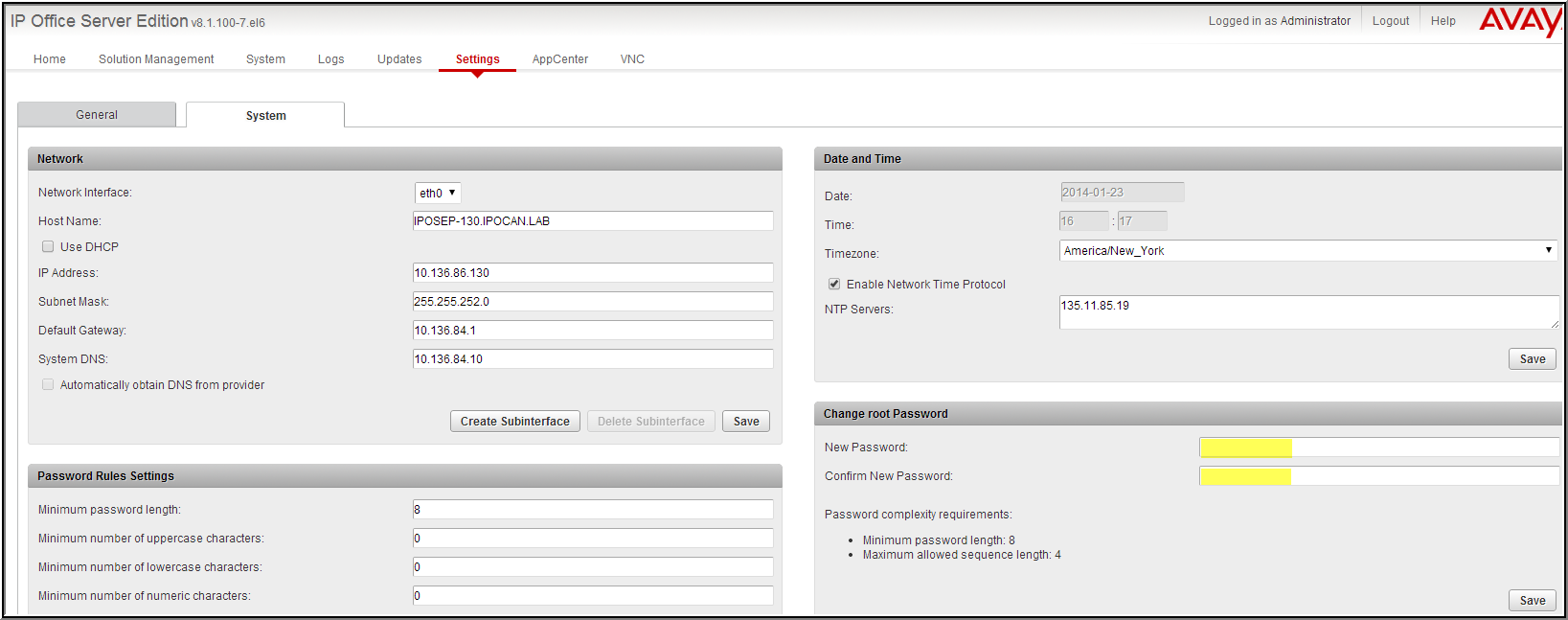Check Automatically obtain DNS from provider
The width and height of the screenshot is (1568, 620).
click(48, 384)
